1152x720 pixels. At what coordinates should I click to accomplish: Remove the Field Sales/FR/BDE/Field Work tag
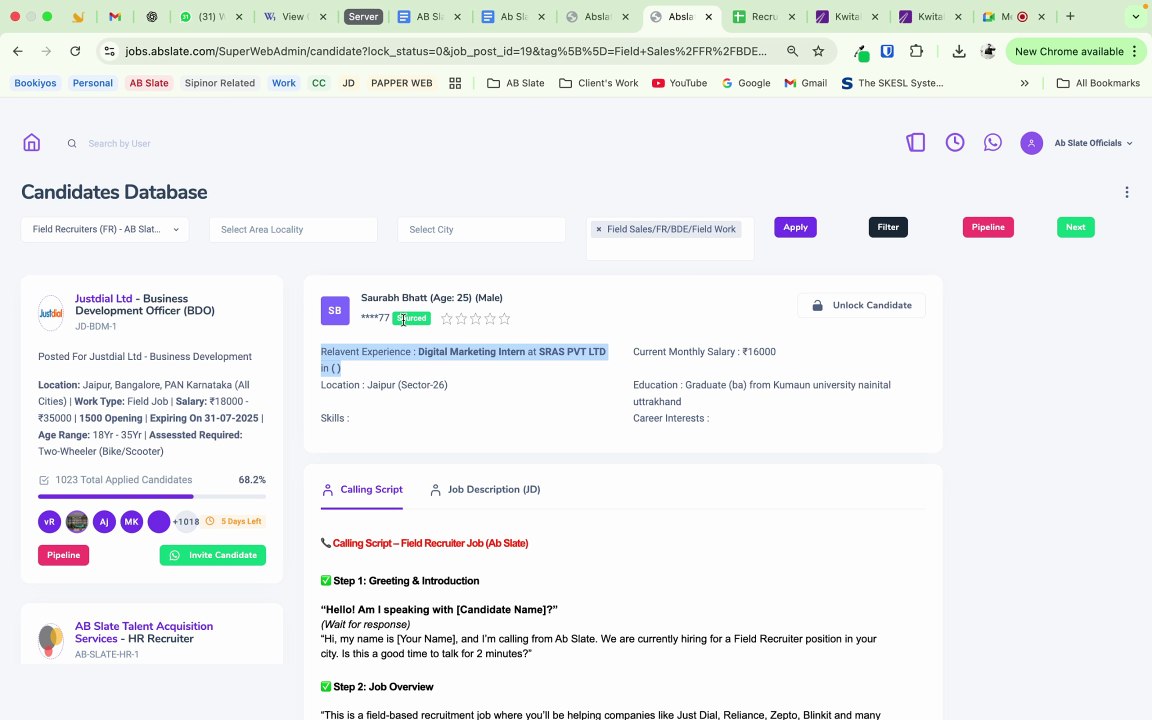(x=599, y=229)
